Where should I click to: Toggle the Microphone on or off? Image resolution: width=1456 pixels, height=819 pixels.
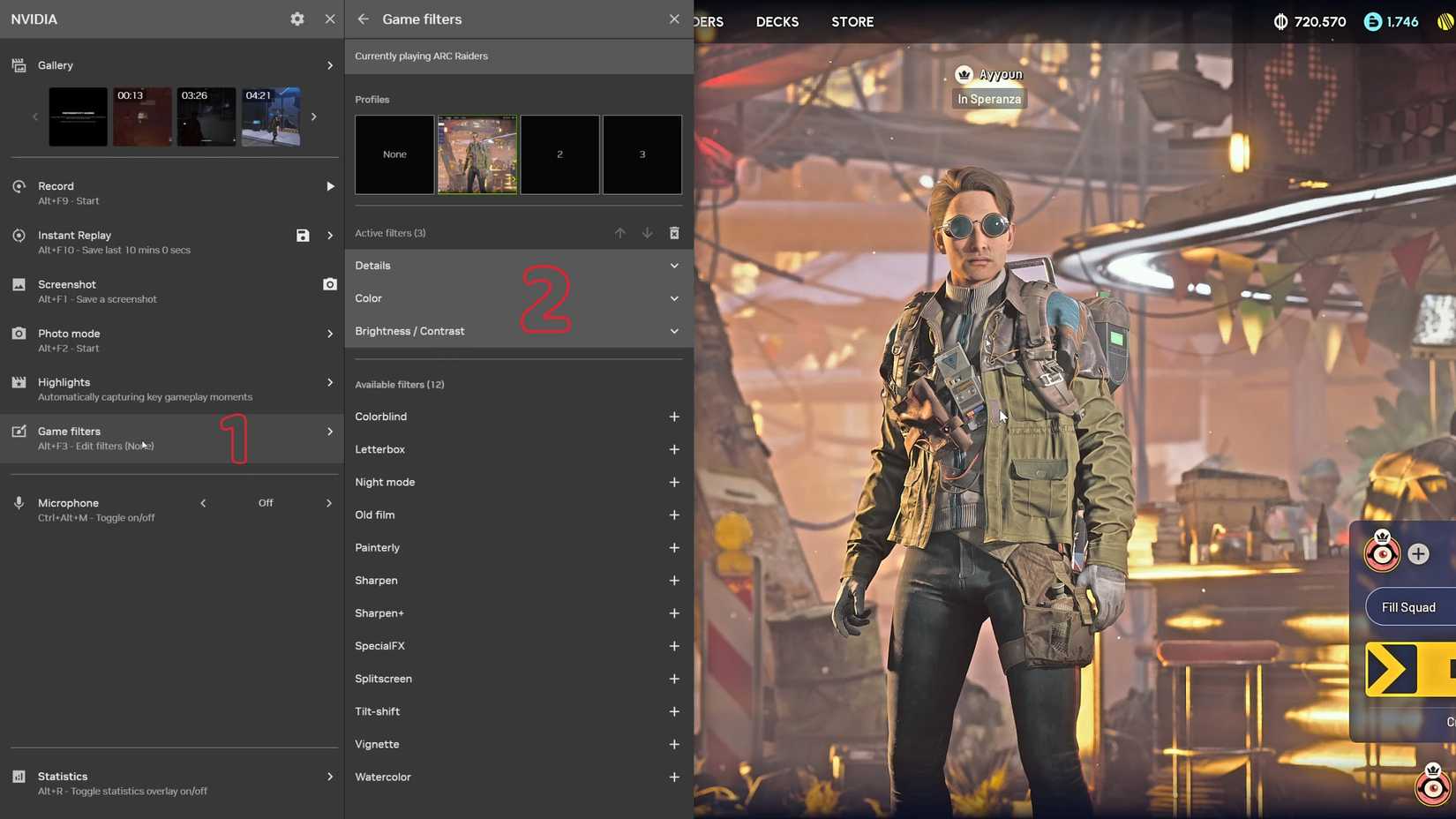tap(265, 502)
